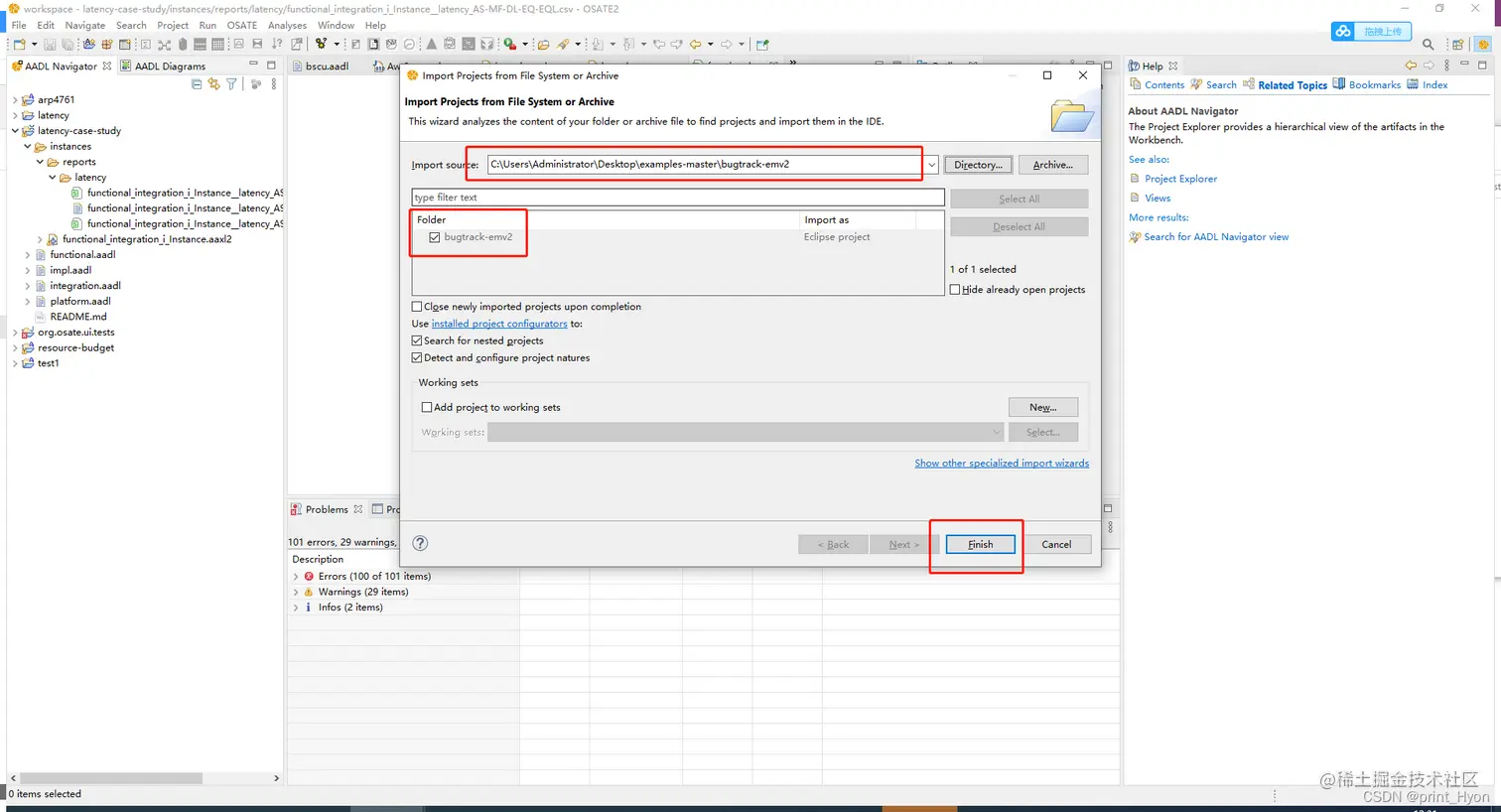Click the Finish button

pos(980,544)
